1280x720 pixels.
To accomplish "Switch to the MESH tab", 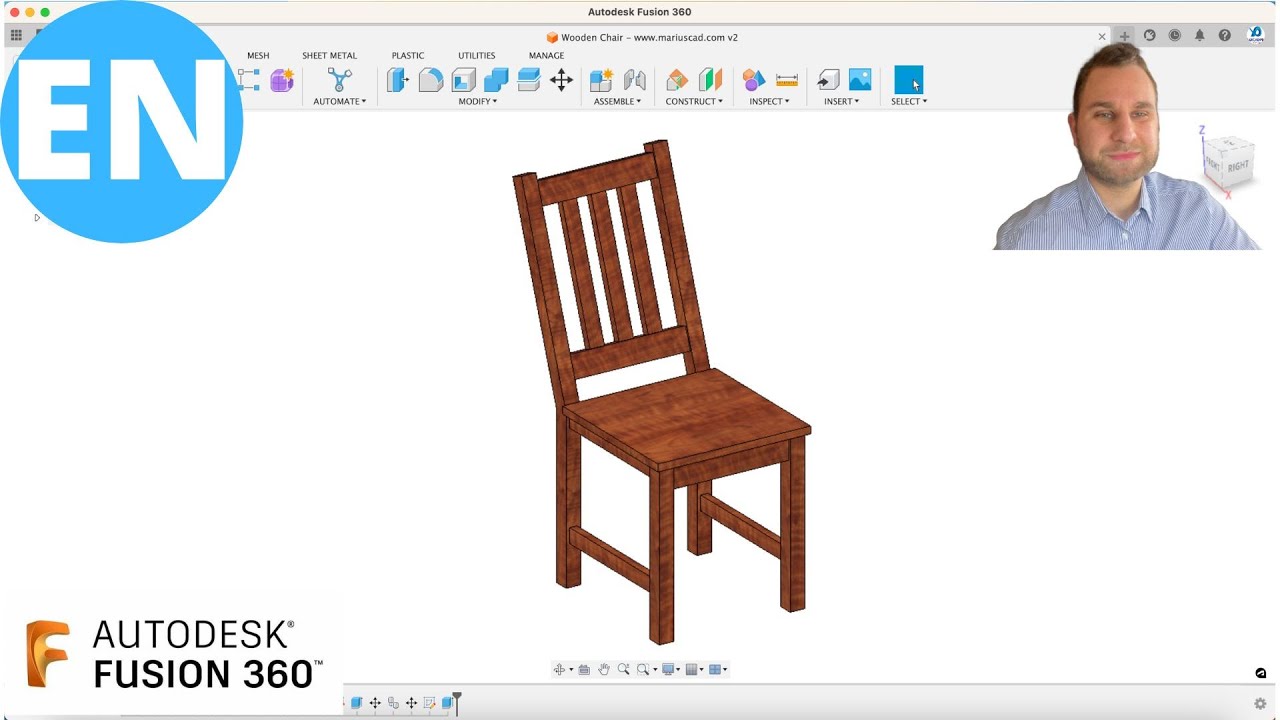I will [258, 56].
